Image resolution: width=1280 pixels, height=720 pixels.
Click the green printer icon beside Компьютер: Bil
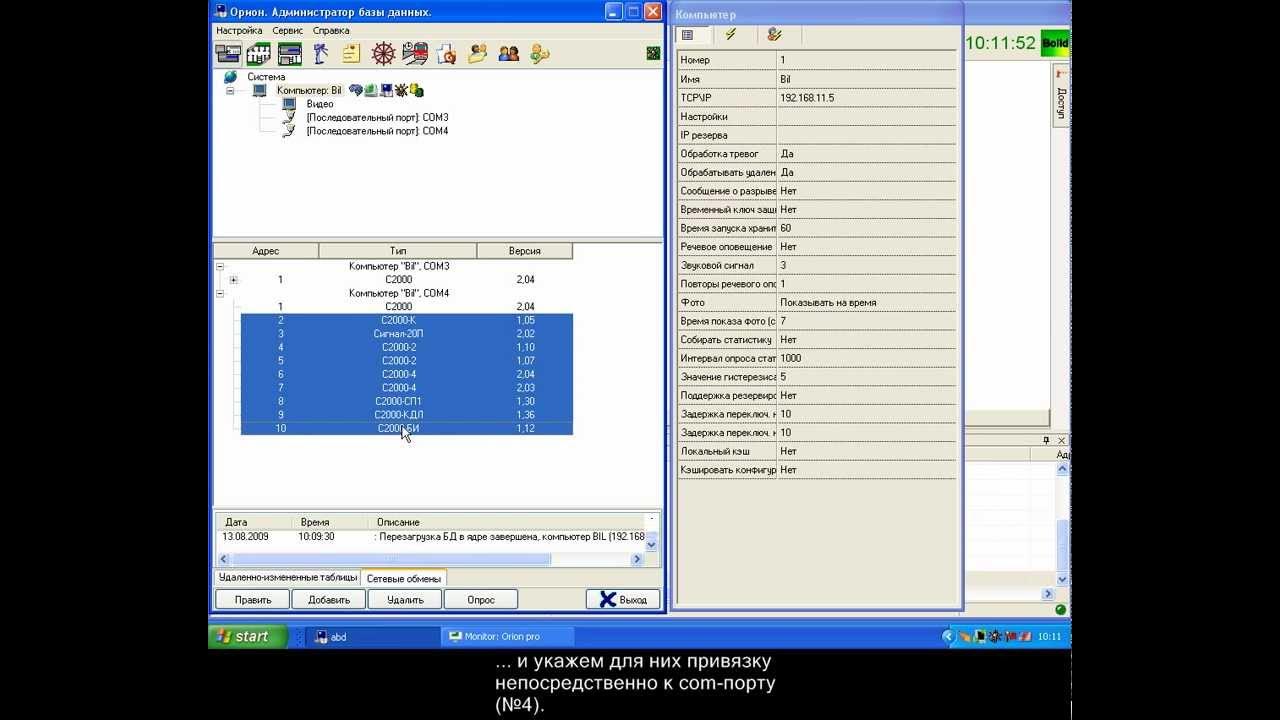pyautogui.click(x=370, y=90)
